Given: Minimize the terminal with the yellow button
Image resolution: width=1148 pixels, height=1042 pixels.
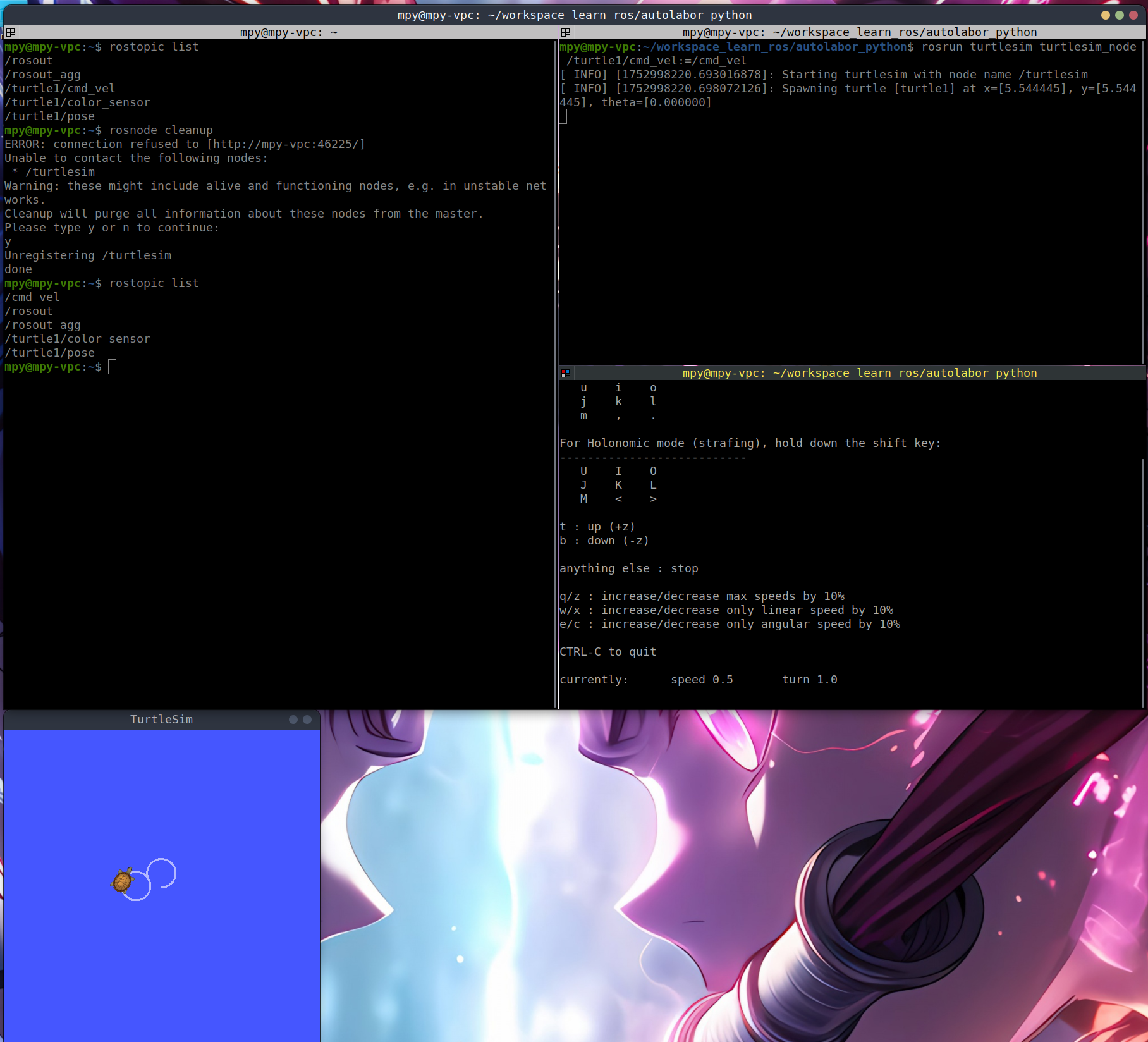Looking at the screenshot, I should pyautogui.click(x=1105, y=15).
